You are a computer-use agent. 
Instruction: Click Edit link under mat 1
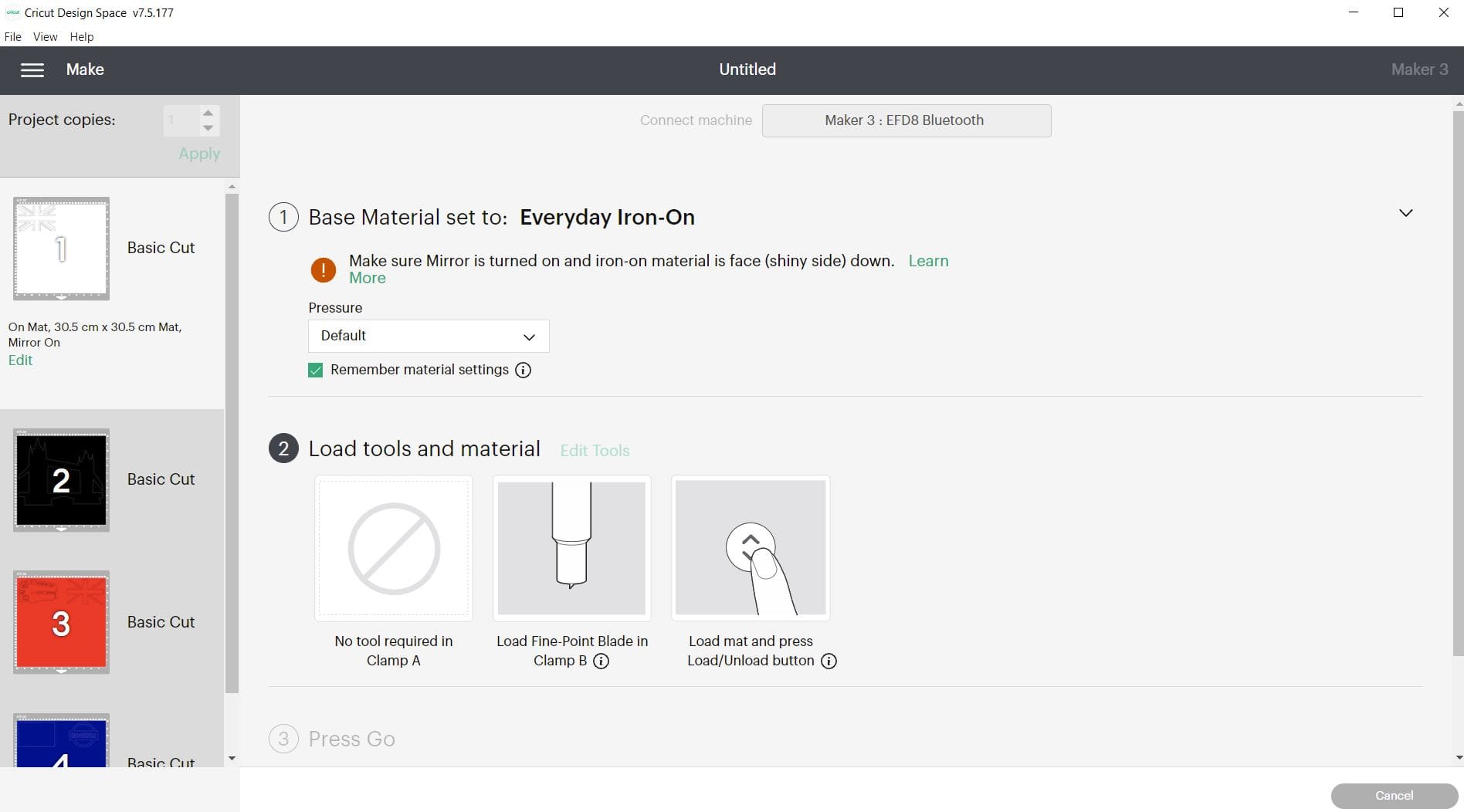20,360
